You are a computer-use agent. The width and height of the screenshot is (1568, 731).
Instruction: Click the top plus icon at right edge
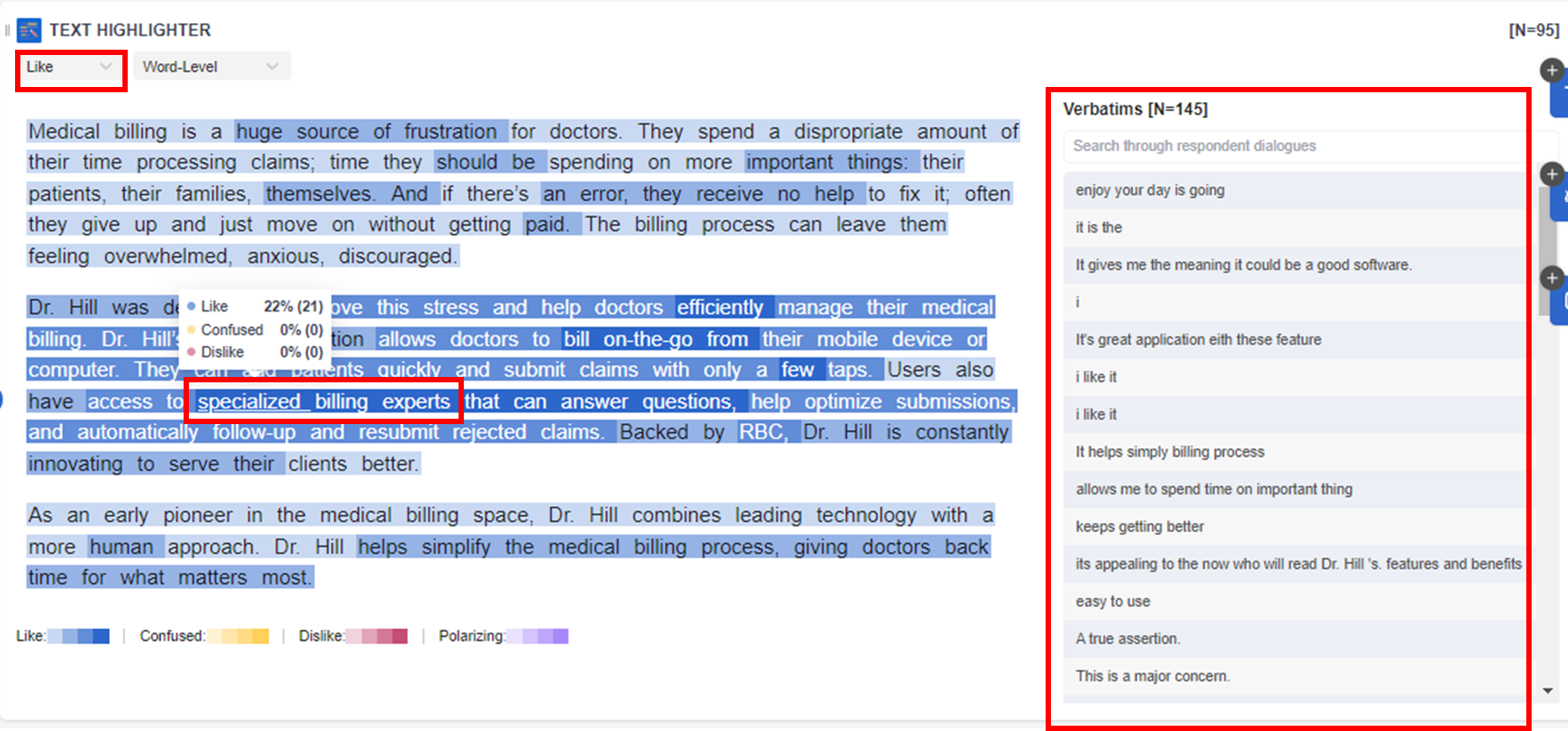[x=1551, y=70]
